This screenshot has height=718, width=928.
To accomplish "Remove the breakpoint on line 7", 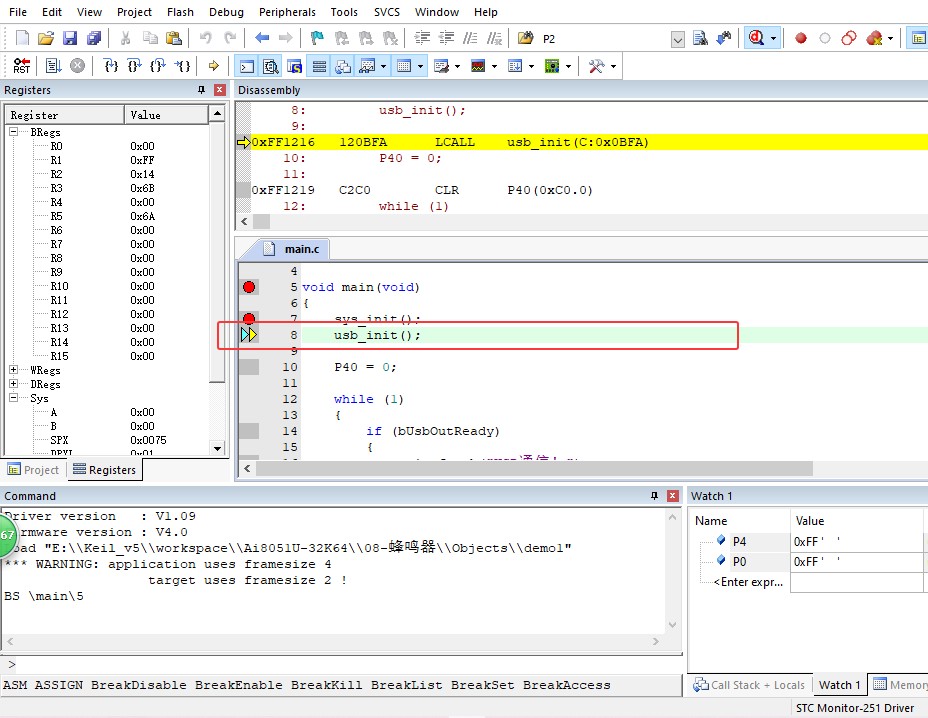I will point(249,318).
